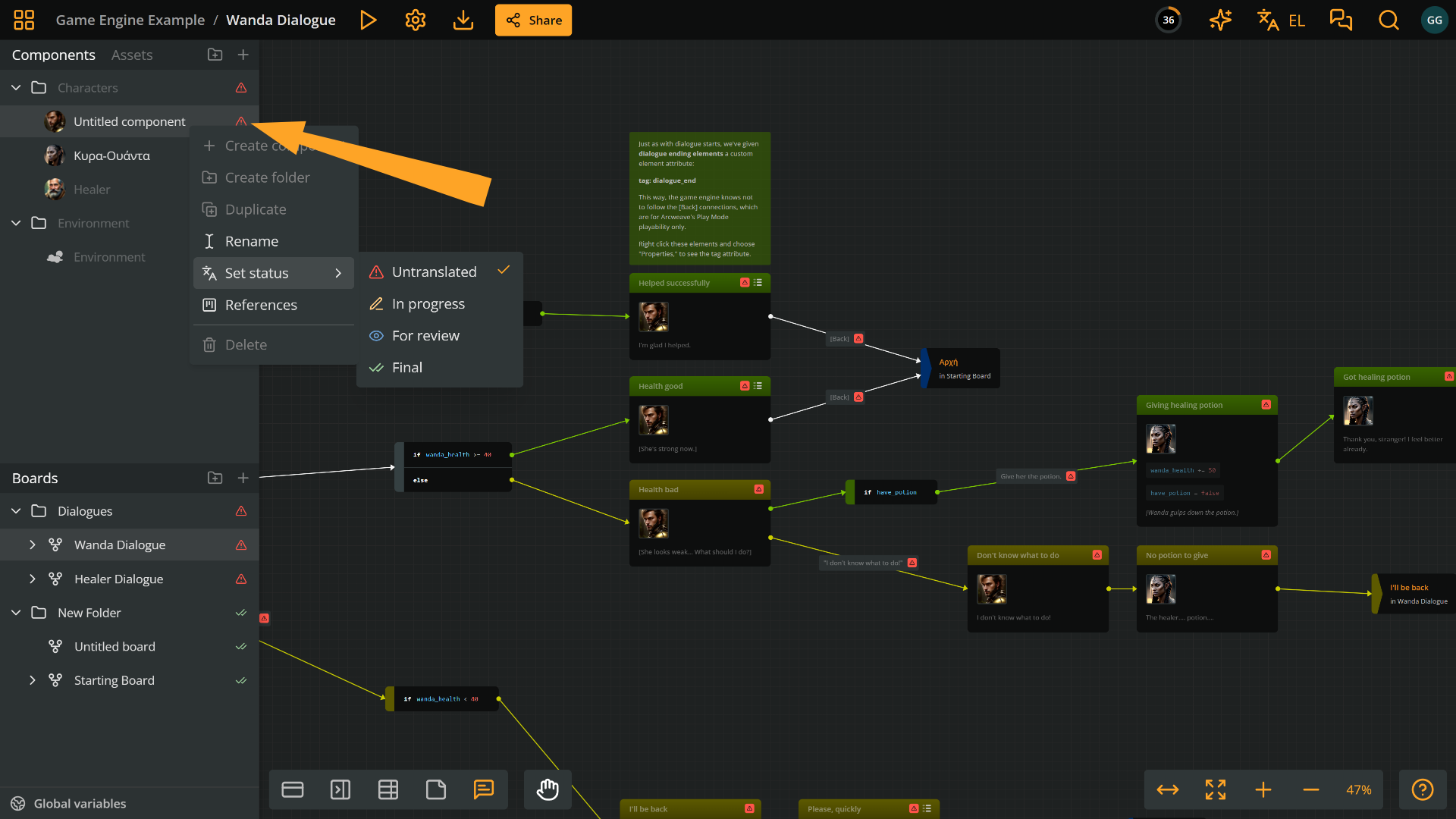Click the Share button
The image size is (1456, 819).
point(533,20)
